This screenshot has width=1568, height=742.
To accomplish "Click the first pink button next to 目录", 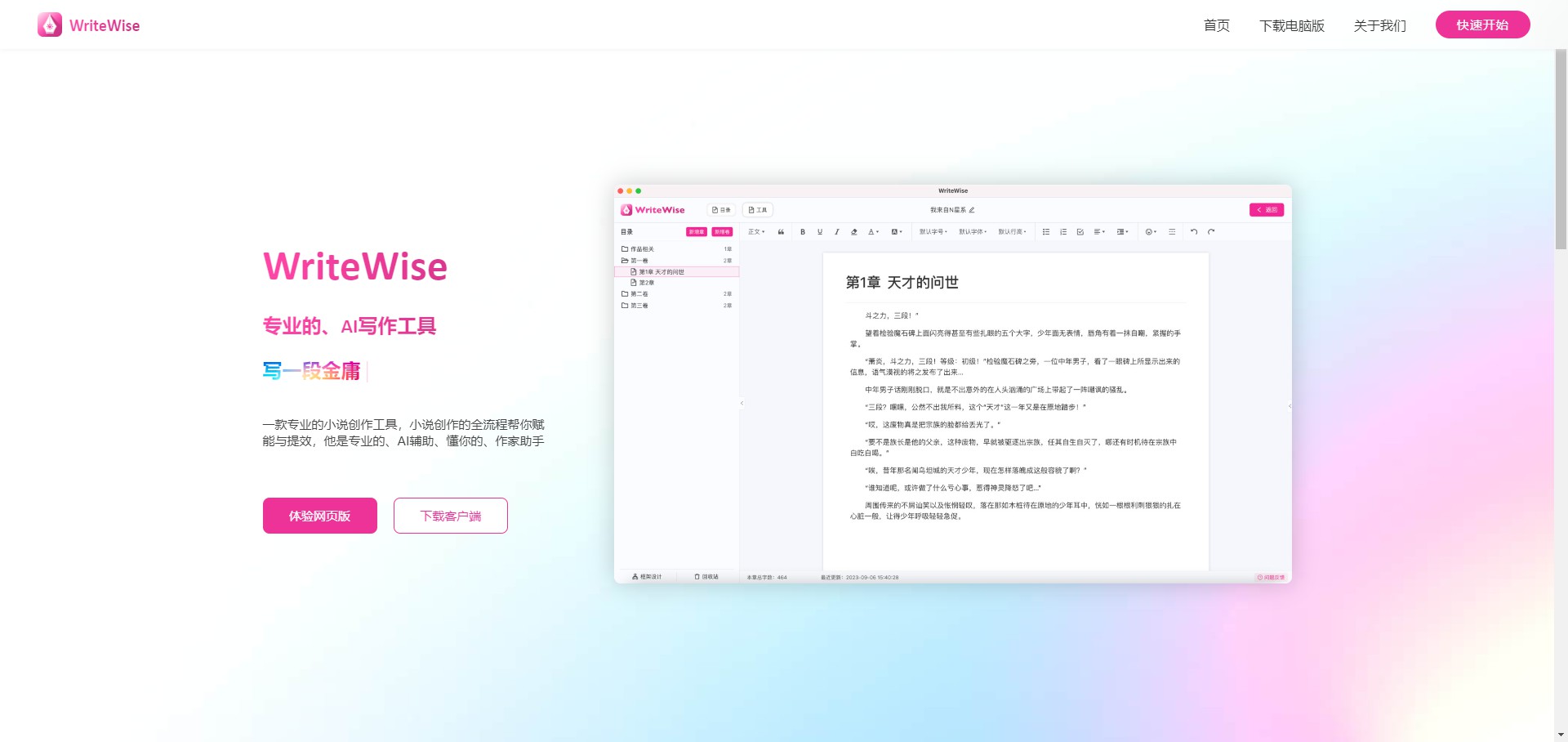I will (697, 232).
